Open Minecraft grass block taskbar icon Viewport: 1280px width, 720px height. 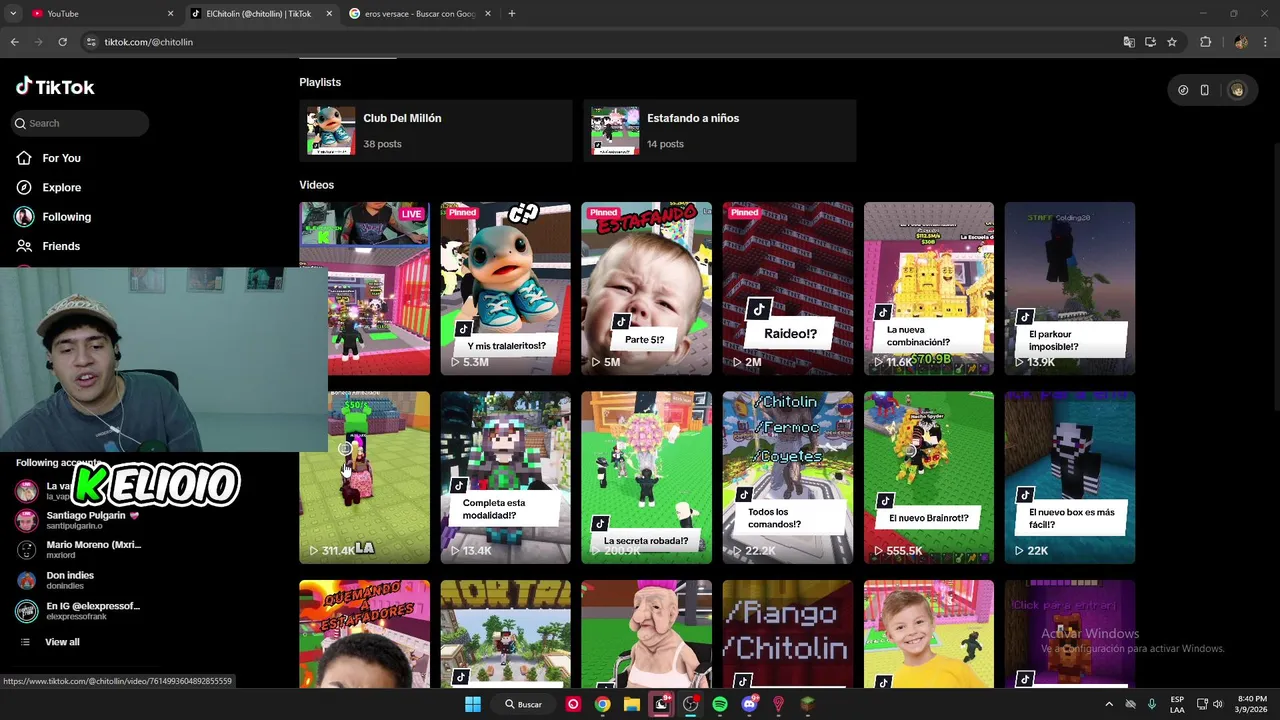pos(807,704)
